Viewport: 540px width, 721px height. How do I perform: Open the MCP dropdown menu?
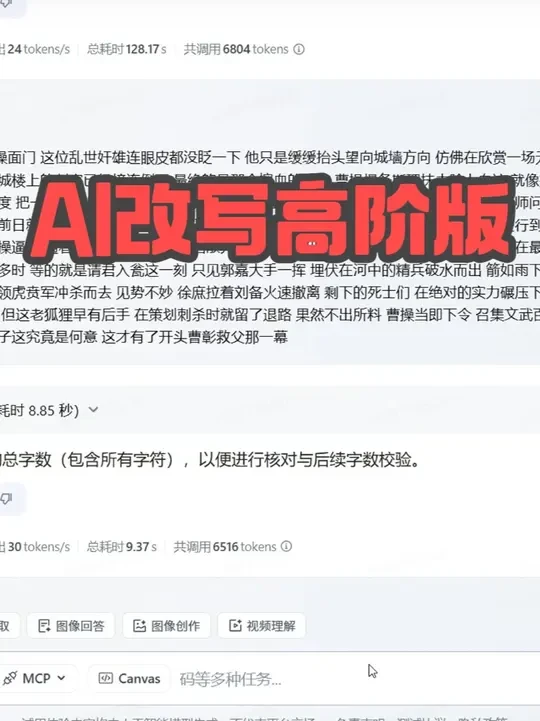pos(36,678)
